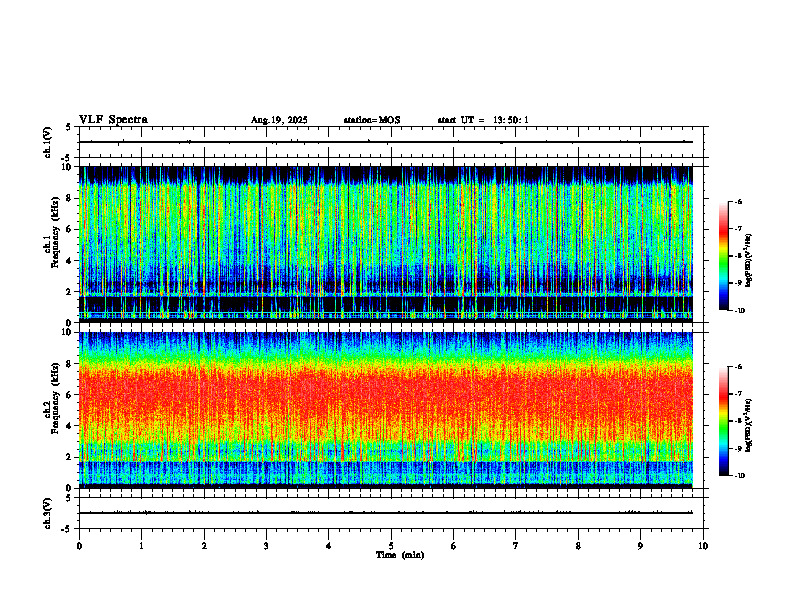The image size is (792, 612).
Task: Click time axis tick label "9"
Action: coord(640,546)
